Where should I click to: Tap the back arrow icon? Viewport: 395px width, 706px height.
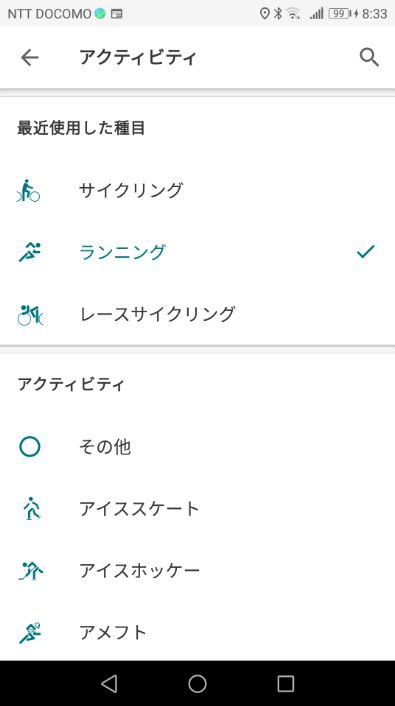(30, 58)
